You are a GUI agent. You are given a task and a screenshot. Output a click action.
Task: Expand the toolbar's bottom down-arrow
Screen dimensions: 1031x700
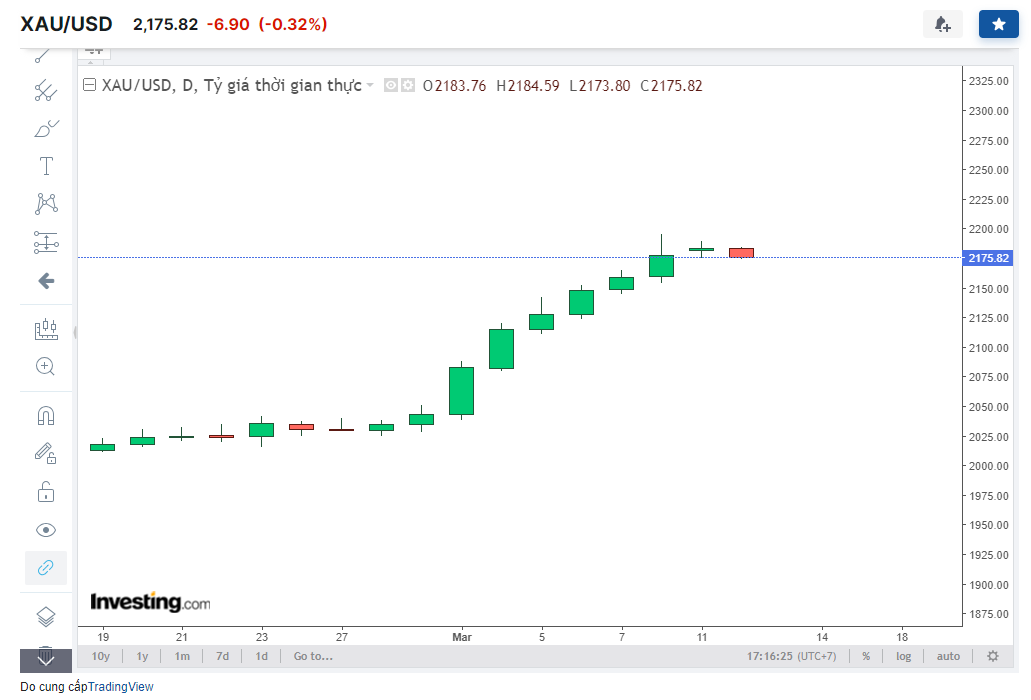tap(46, 656)
